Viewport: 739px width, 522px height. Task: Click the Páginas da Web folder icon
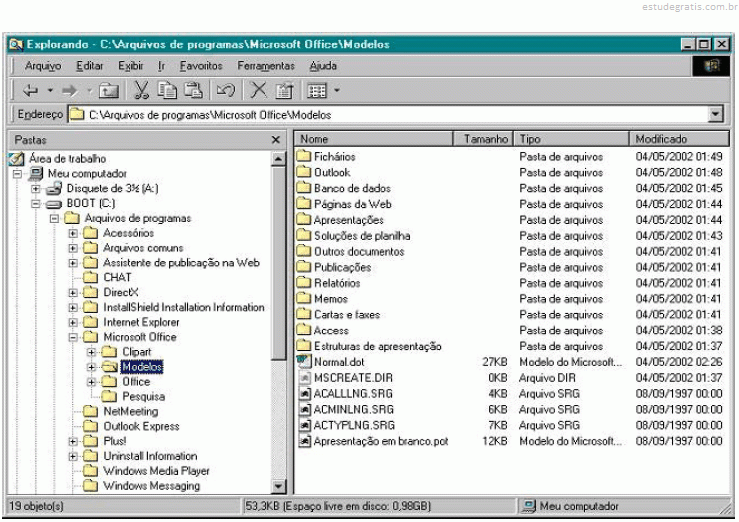point(304,204)
